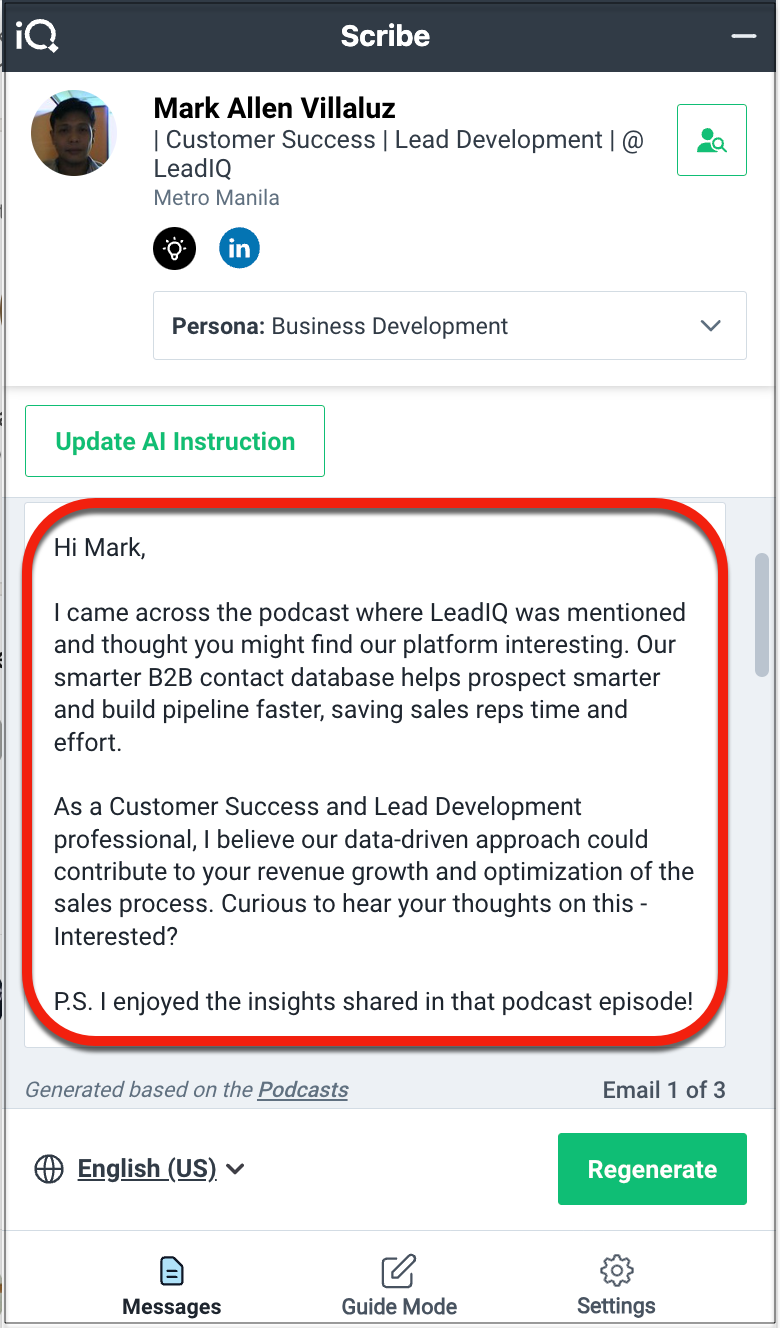
Task: Open the Podcasts source link
Action: coord(303,1090)
